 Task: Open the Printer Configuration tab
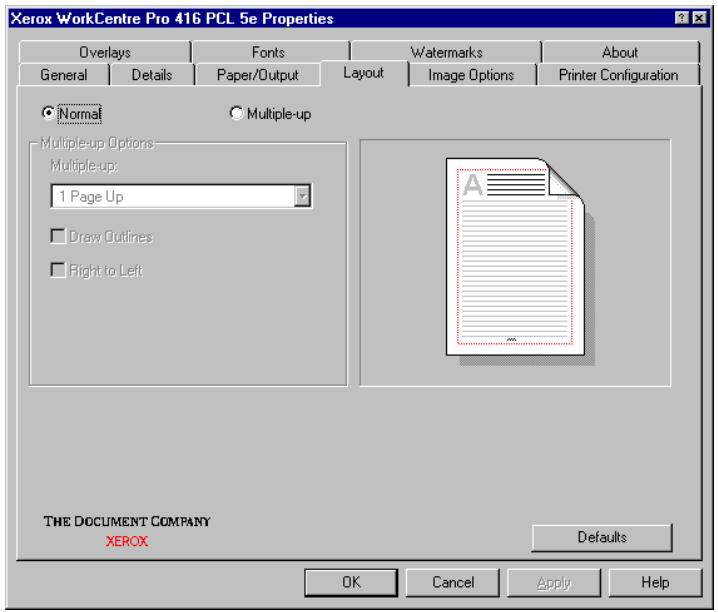coord(618,75)
